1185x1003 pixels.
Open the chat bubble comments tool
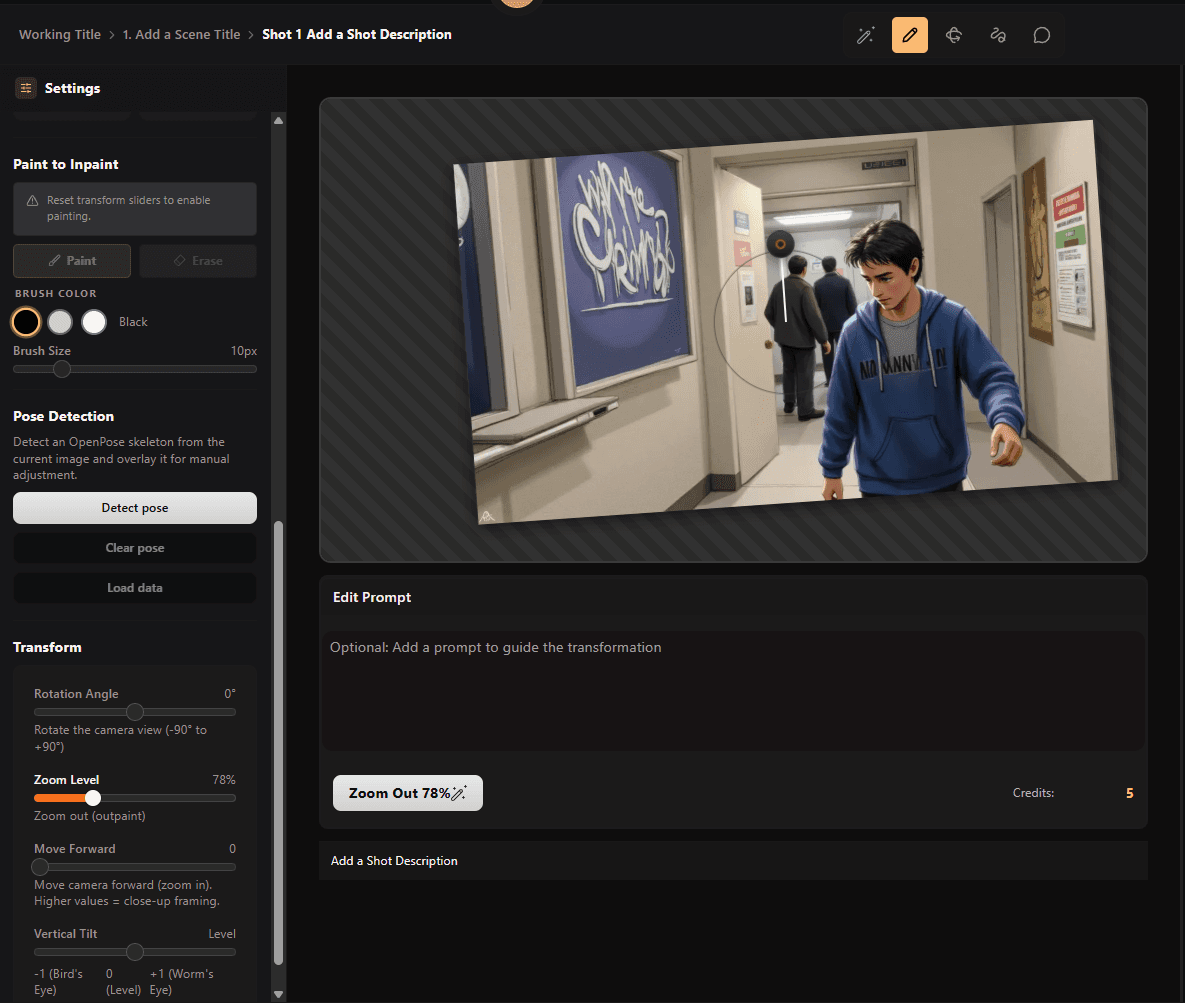1041,35
